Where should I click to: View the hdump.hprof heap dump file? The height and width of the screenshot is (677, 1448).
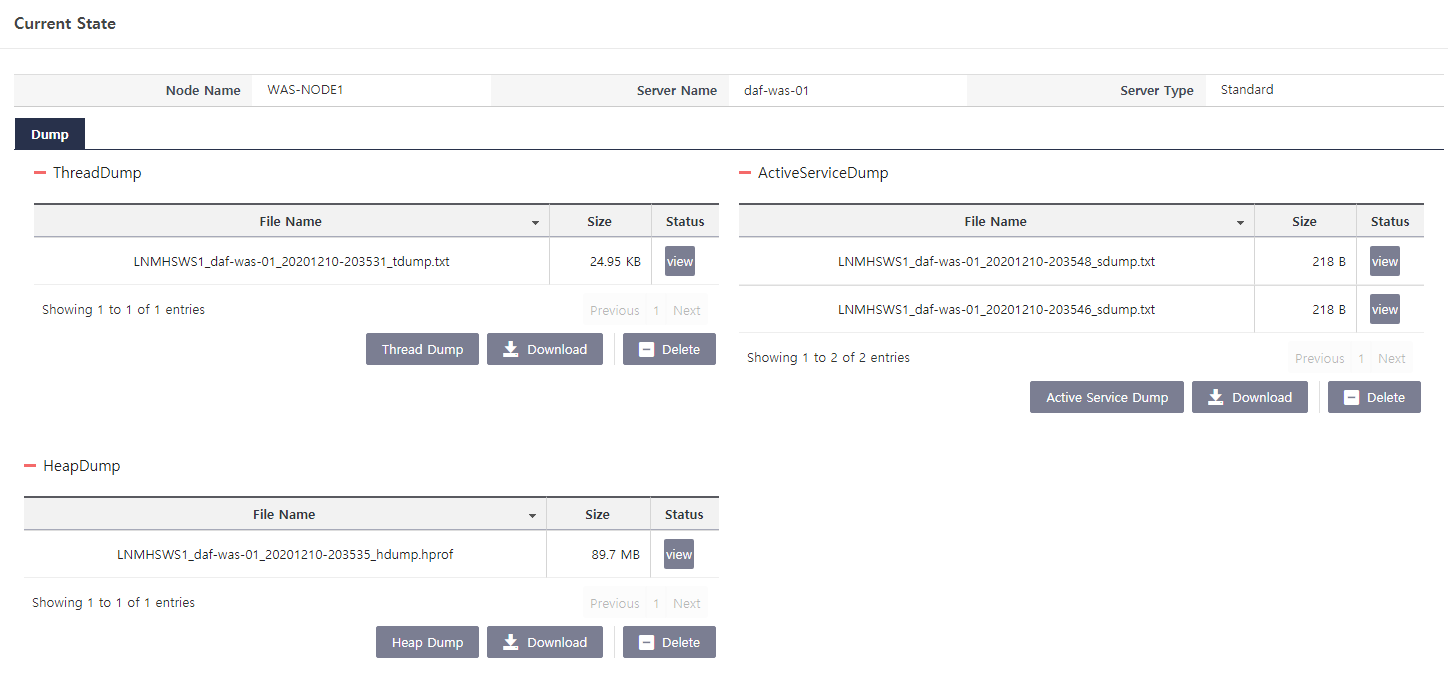coord(678,553)
